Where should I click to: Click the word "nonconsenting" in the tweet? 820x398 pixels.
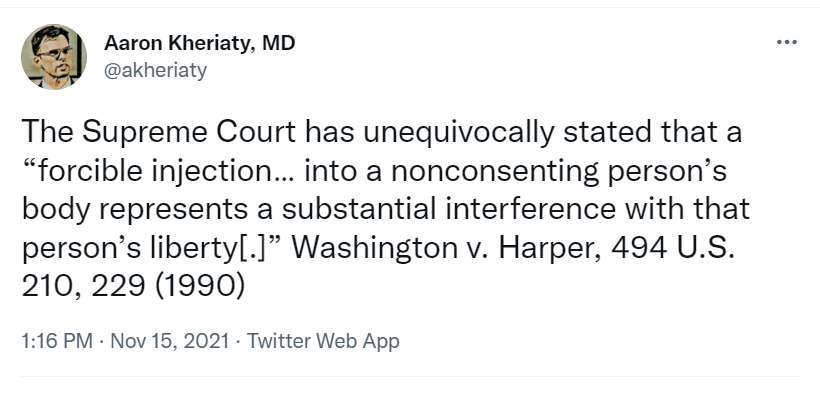pos(495,171)
